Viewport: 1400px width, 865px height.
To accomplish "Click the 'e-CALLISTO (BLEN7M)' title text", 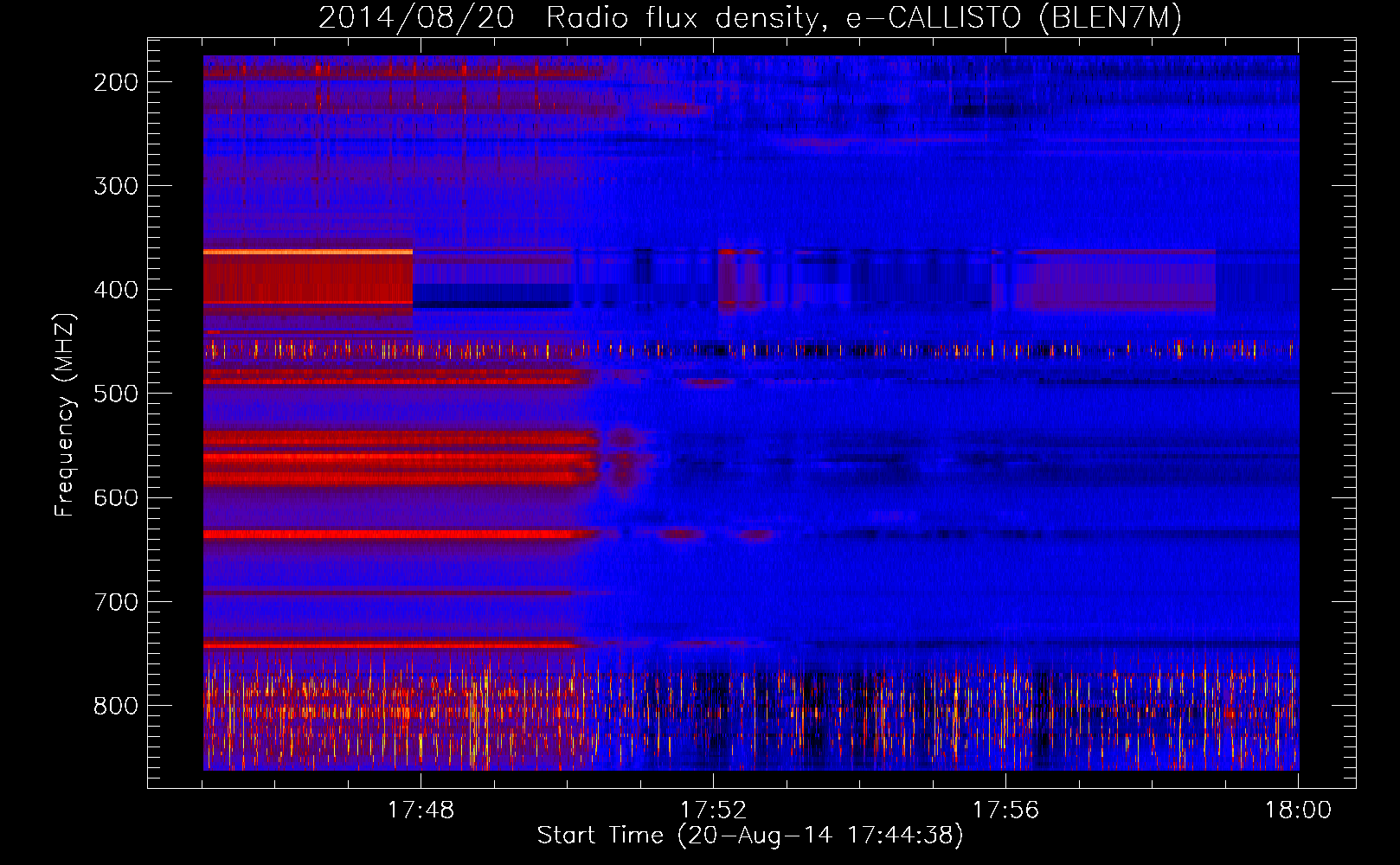I will [1013, 19].
